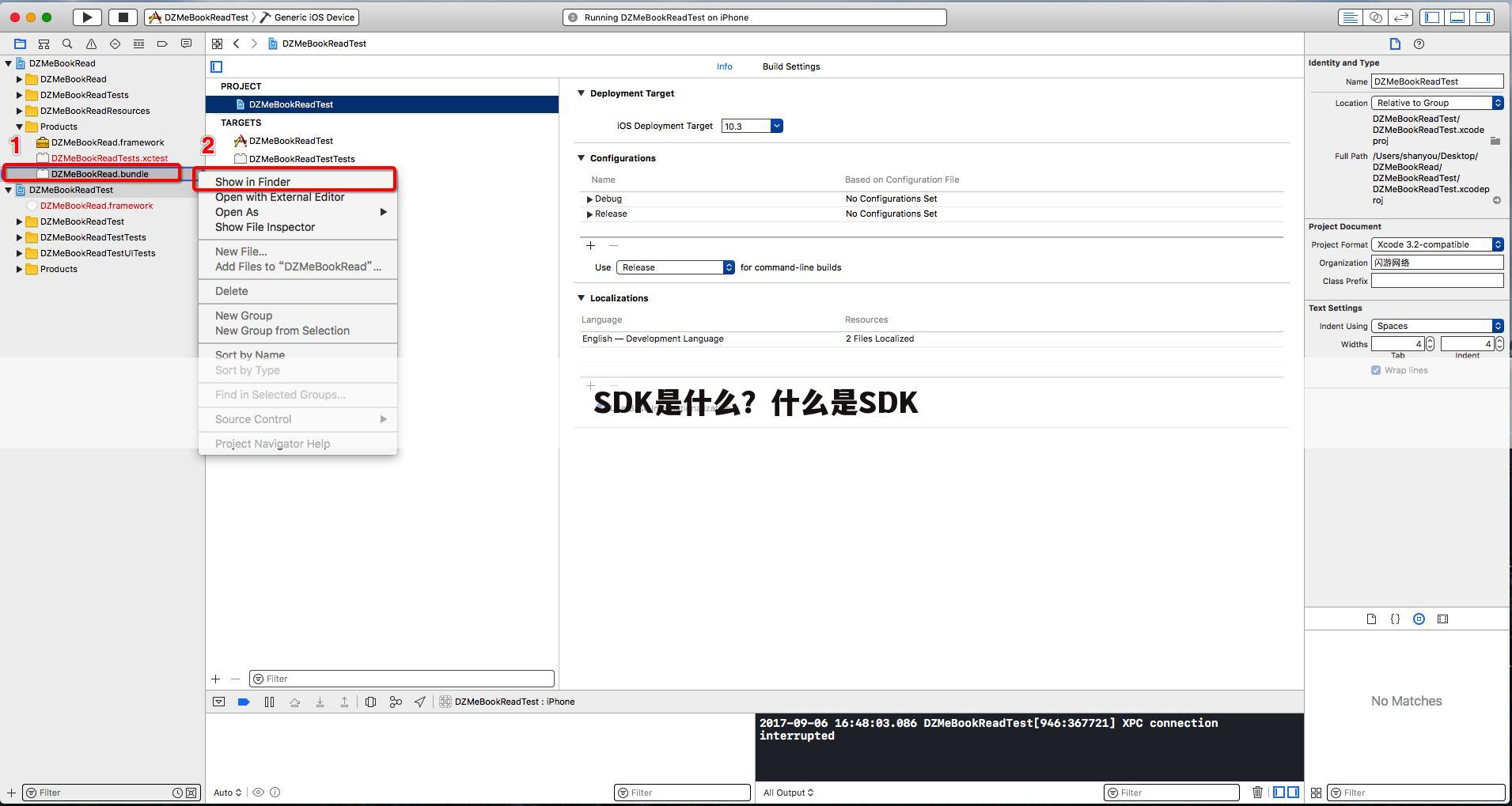Select the DZMeBookReadTest target
This screenshot has height=806, width=1512.
pyautogui.click(x=290, y=141)
